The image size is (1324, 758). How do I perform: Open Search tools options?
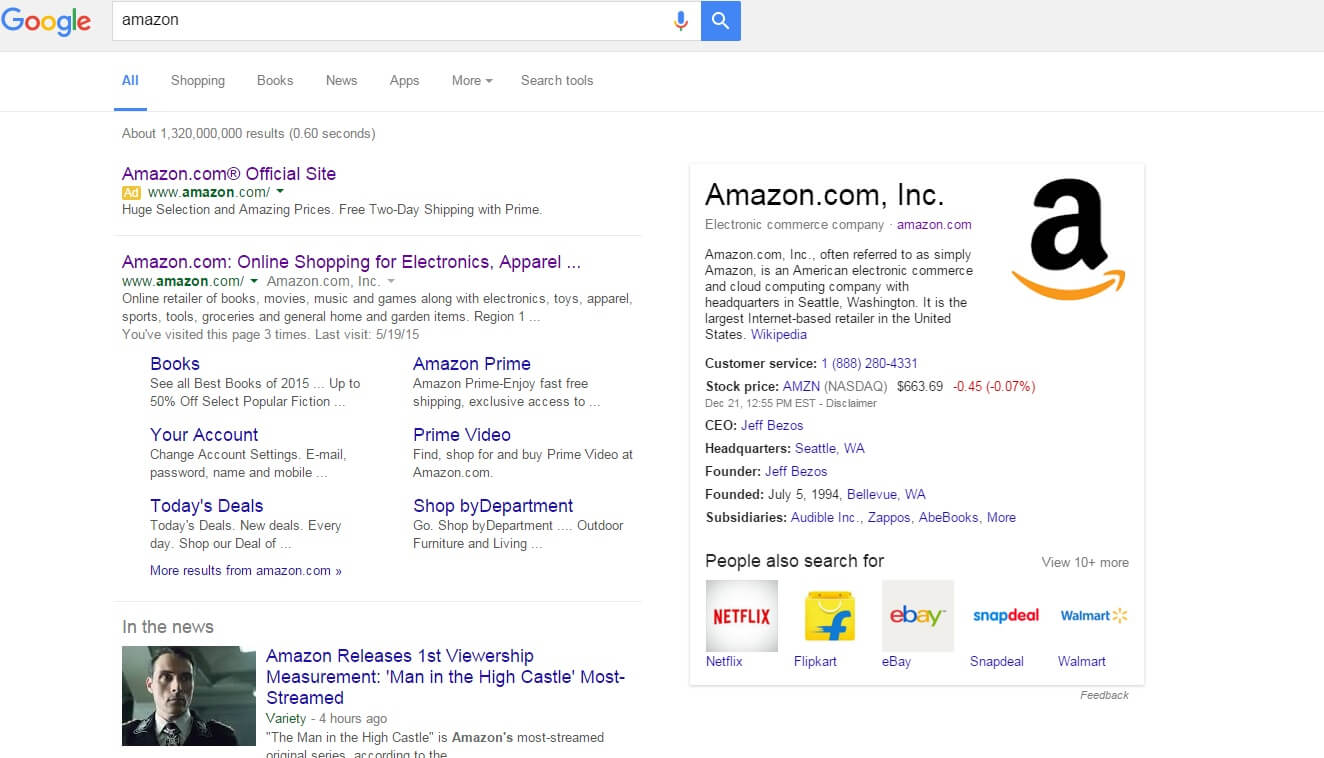point(557,81)
